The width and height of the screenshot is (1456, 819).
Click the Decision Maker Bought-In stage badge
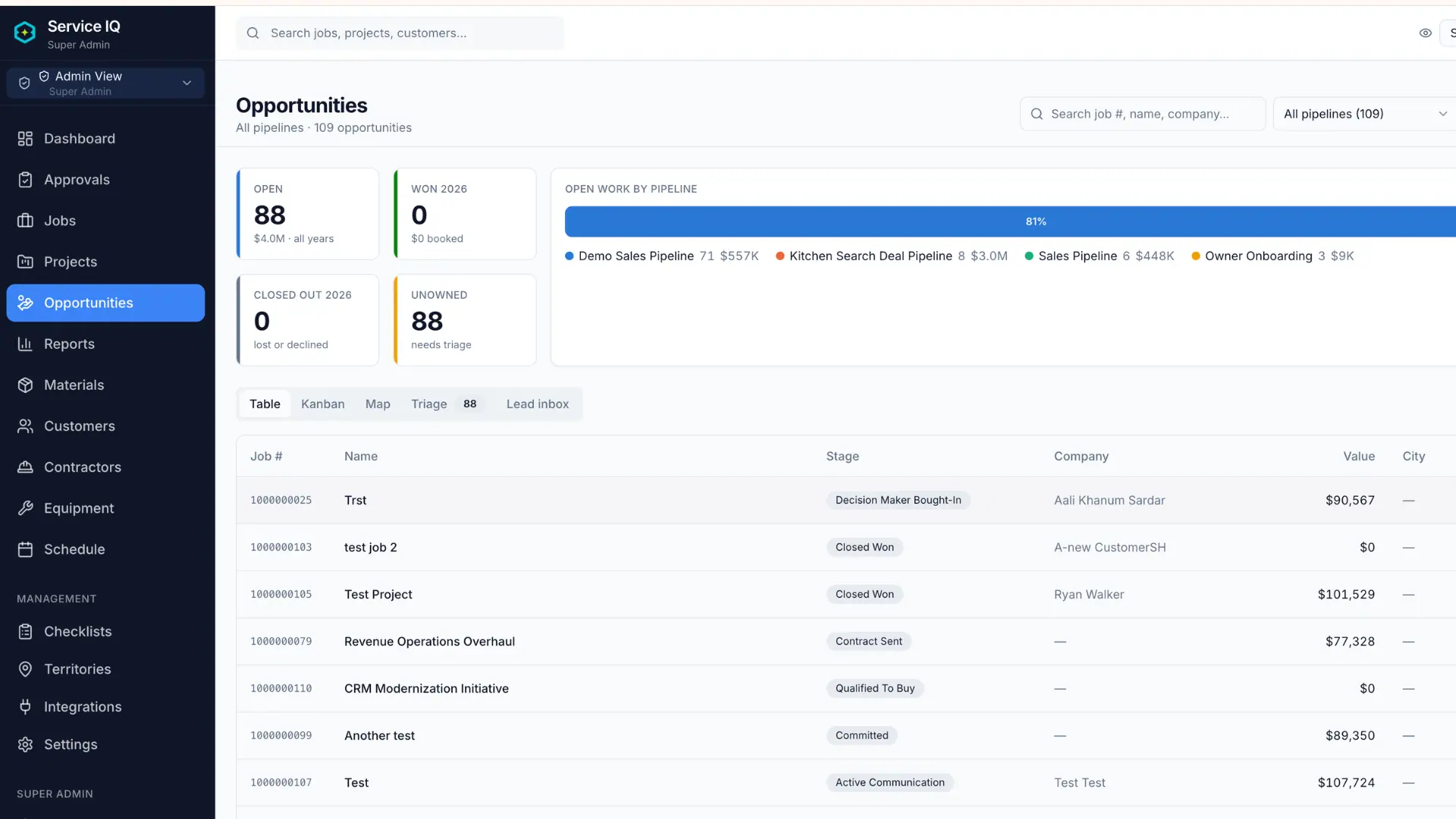pyautogui.click(x=898, y=500)
